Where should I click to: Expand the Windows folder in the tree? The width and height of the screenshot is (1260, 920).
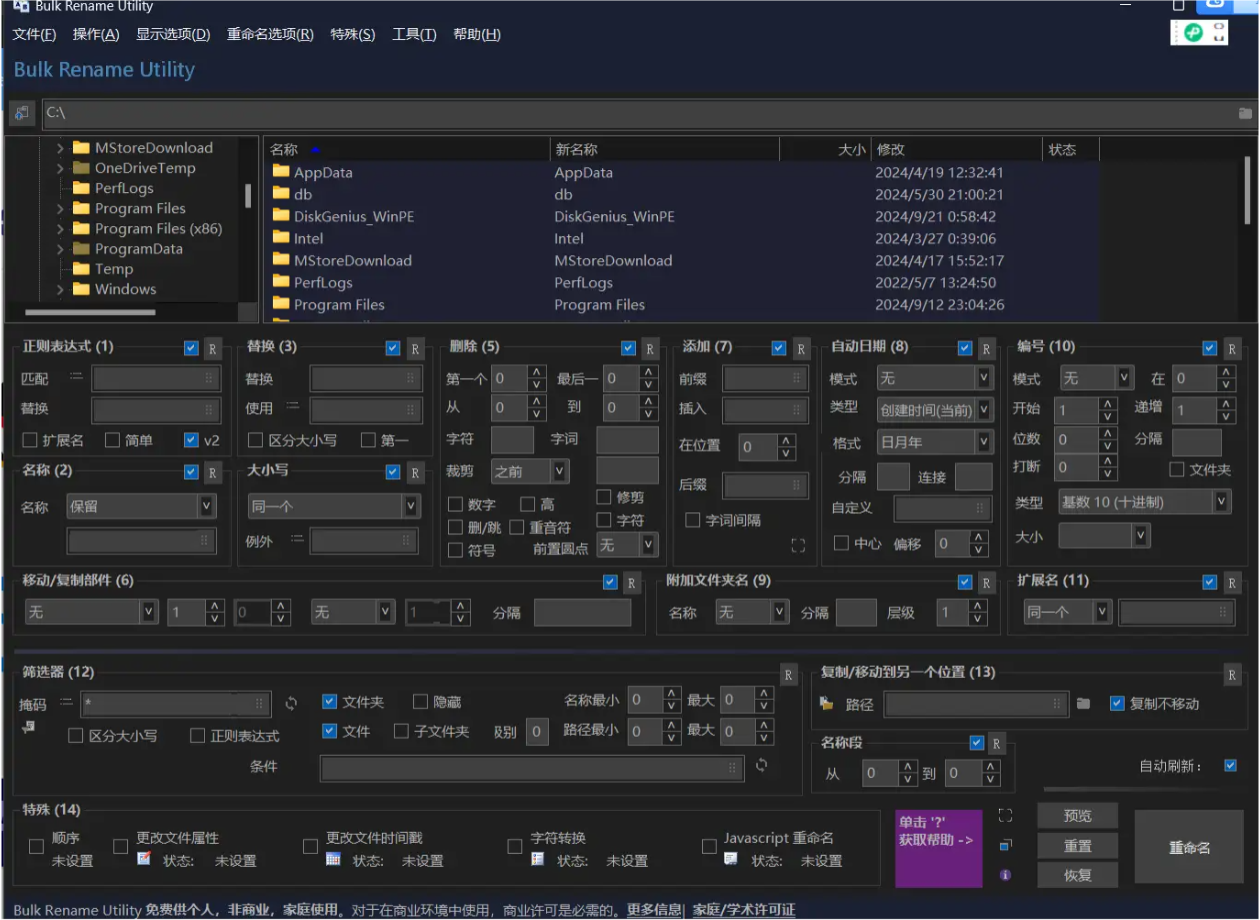pyautogui.click(x=60, y=290)
